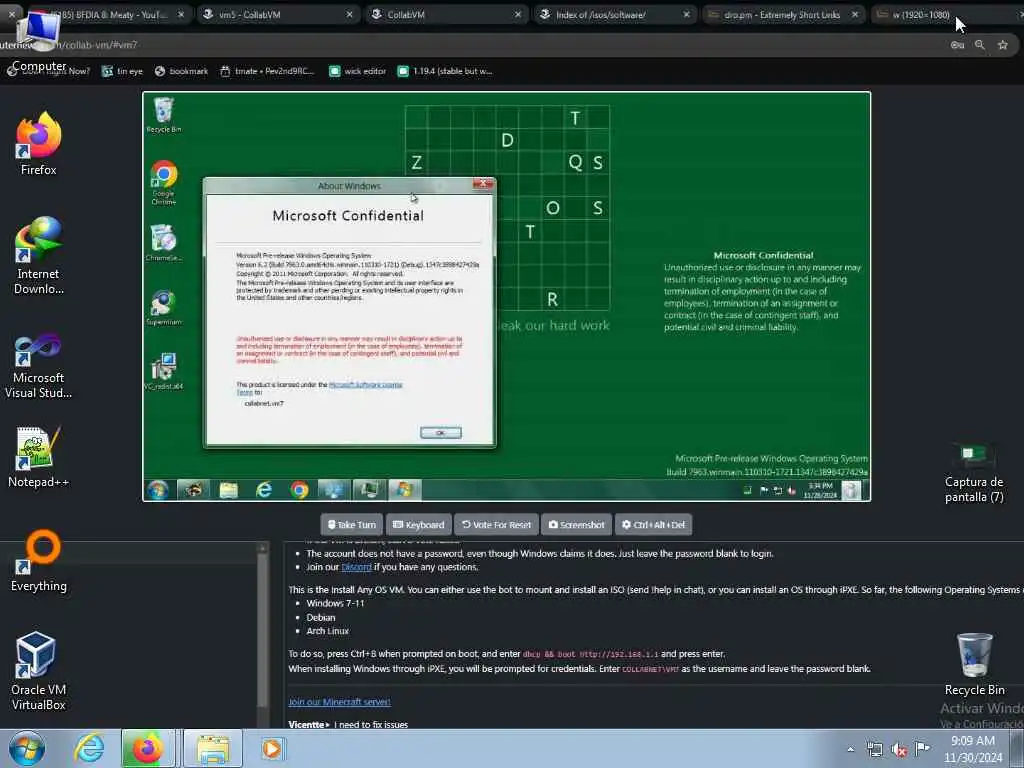Image resolution: width=1024 pixels, height=768 pixels.
Task: Open 1.19.4 (stable but w... bookmark
Action: click(x=445, y=71)
